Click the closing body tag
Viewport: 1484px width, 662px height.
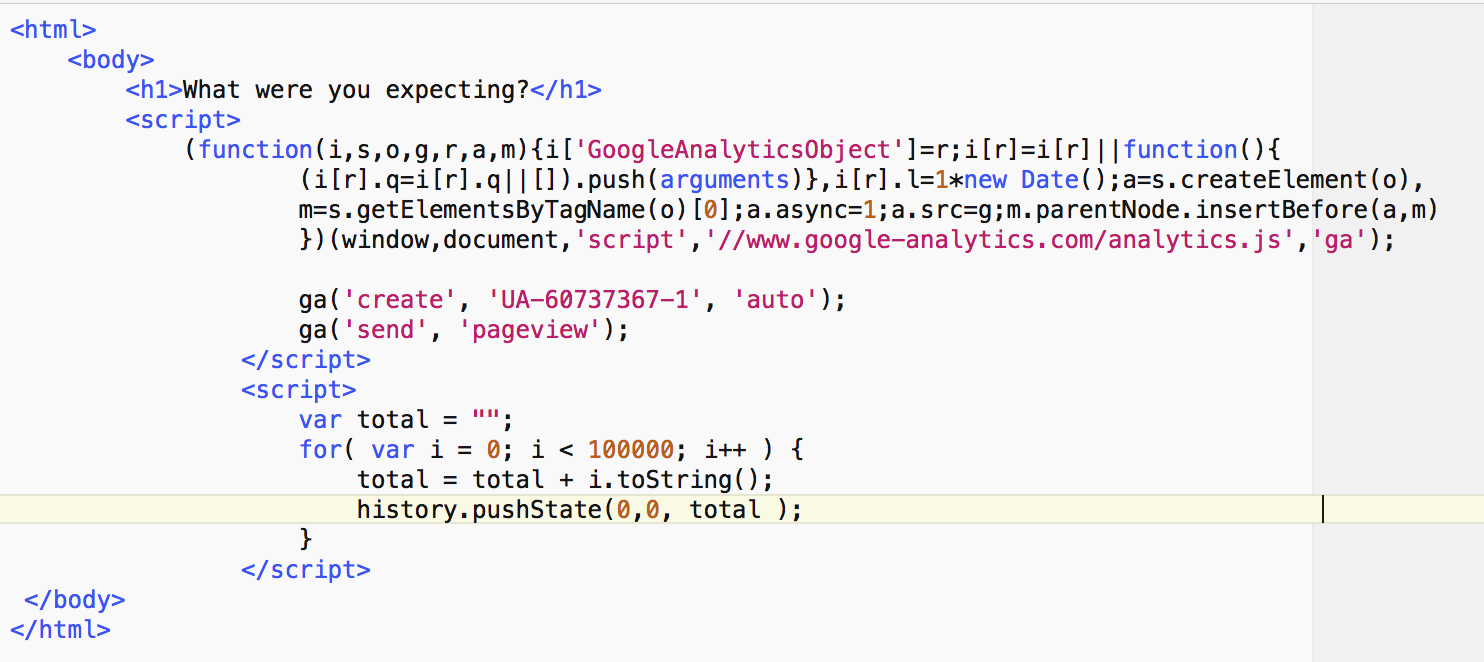point(75,600)
